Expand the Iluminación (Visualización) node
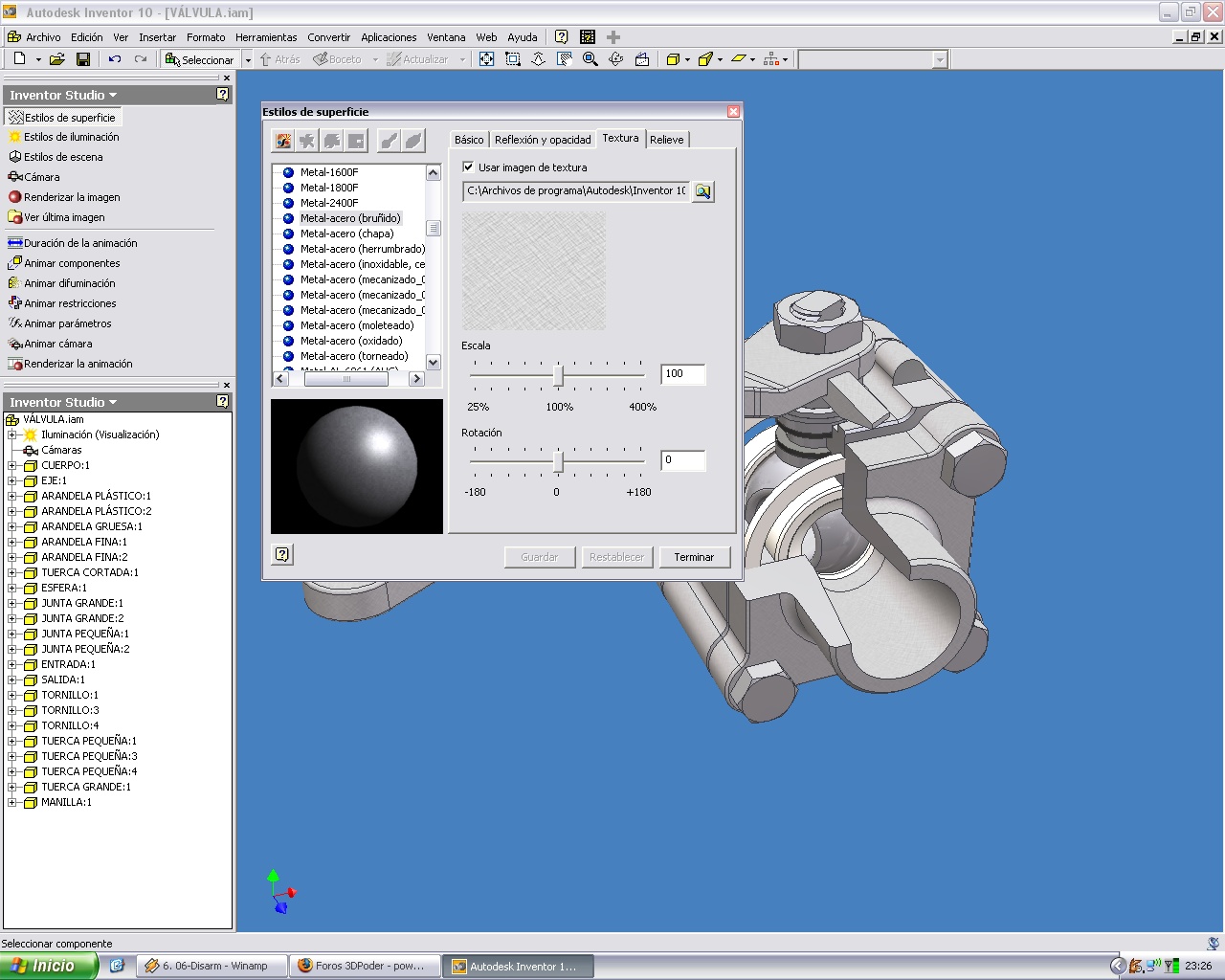This screenshot has width=1225, height=980. (x=12, y=434)
